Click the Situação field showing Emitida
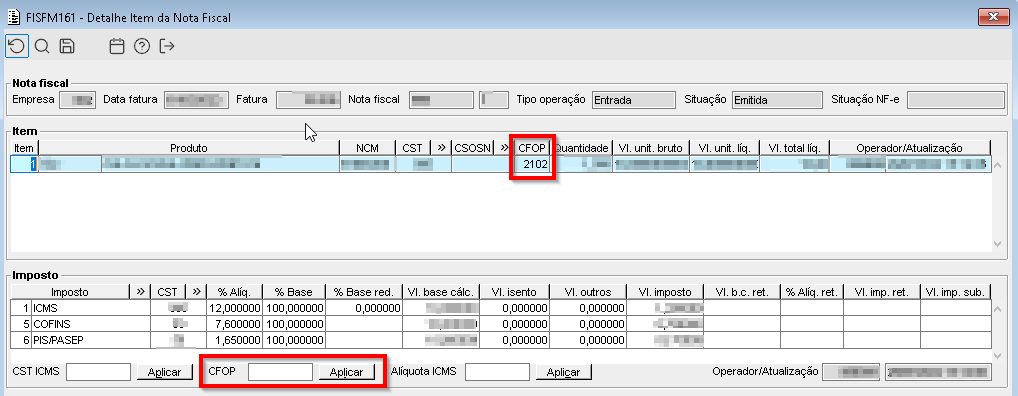 click(778, 100)
